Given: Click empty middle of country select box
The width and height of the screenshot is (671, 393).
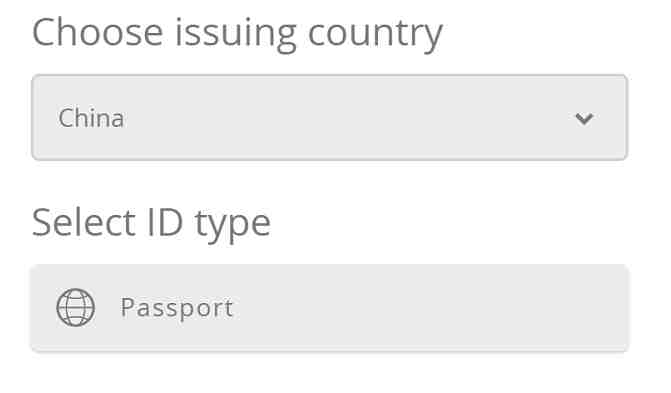Looking at the screenshot, I should [x=342, y=118].
